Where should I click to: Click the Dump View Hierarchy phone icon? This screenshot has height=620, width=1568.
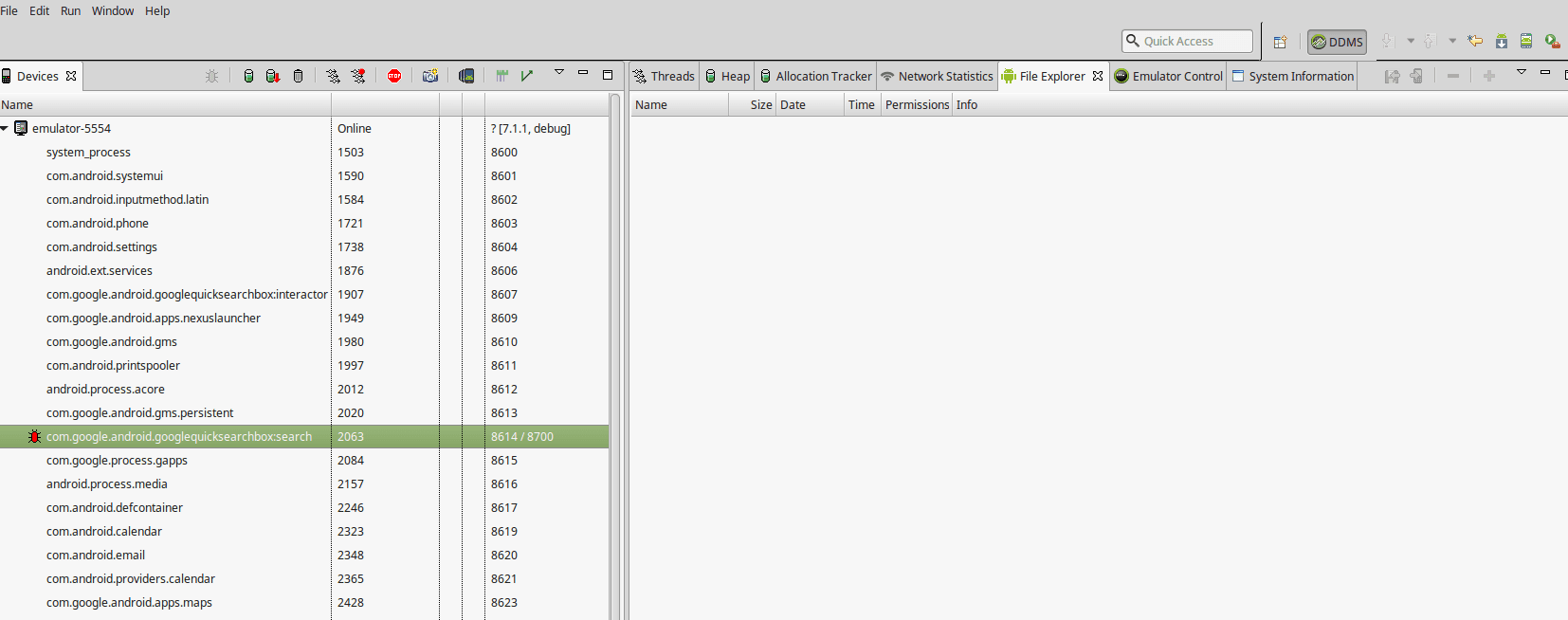[466, 76]
